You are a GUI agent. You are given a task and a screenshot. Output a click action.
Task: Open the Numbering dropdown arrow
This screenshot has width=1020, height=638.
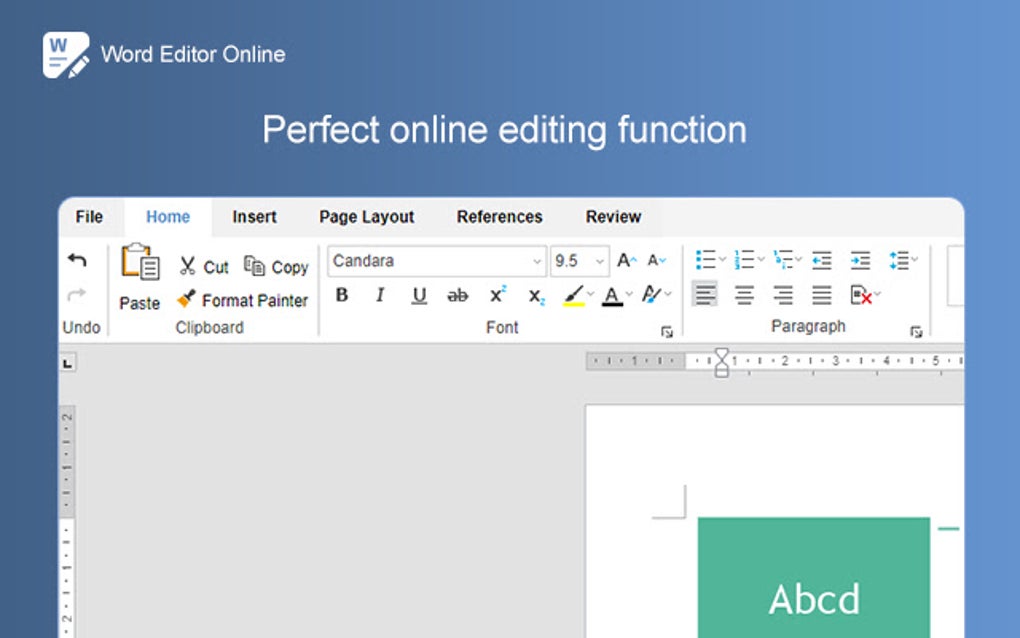[761, 259]
